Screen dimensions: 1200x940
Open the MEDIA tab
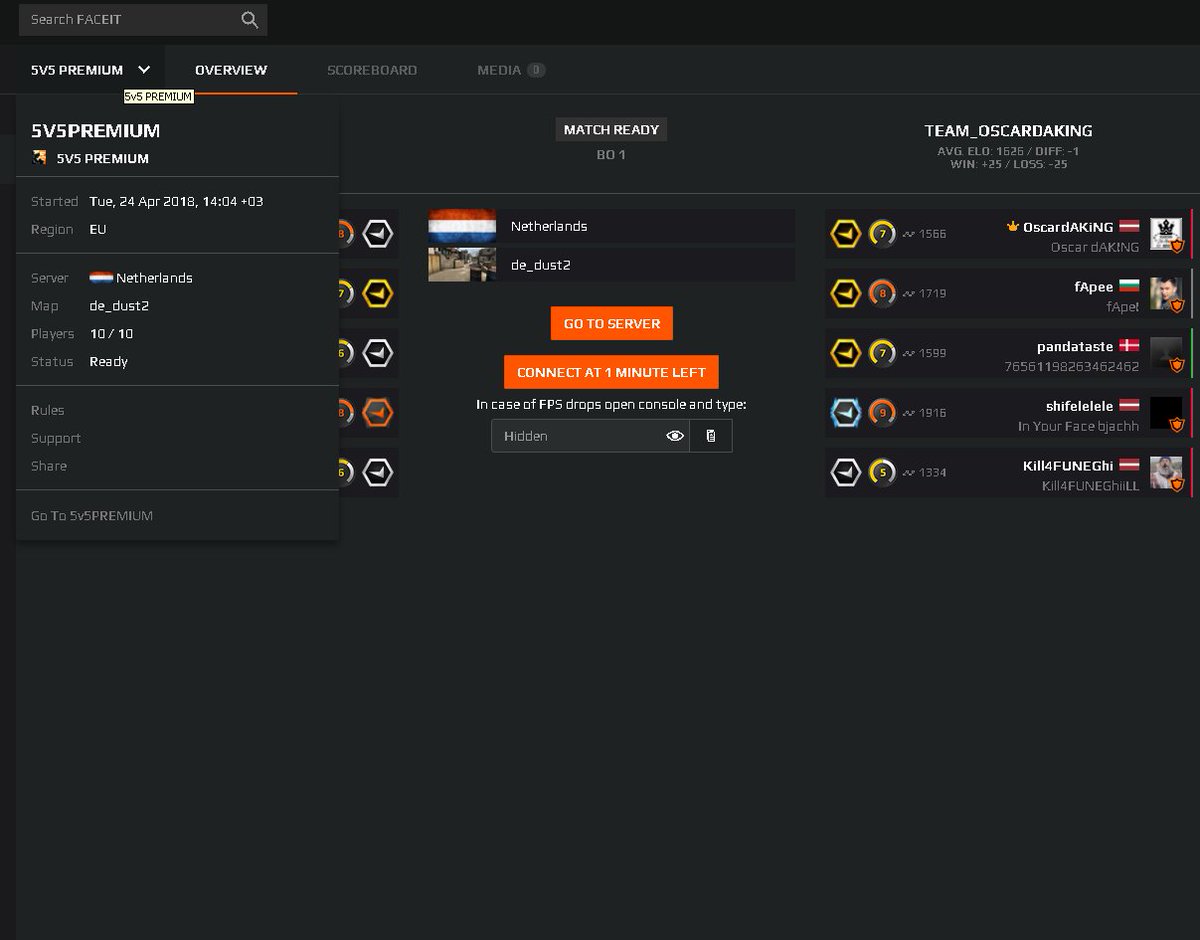510,70
